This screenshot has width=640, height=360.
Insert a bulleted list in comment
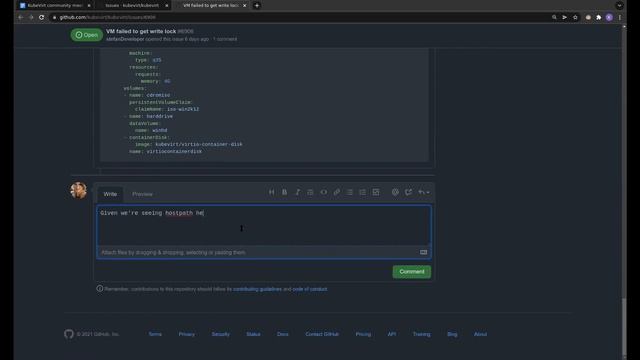tap(350, 192)
